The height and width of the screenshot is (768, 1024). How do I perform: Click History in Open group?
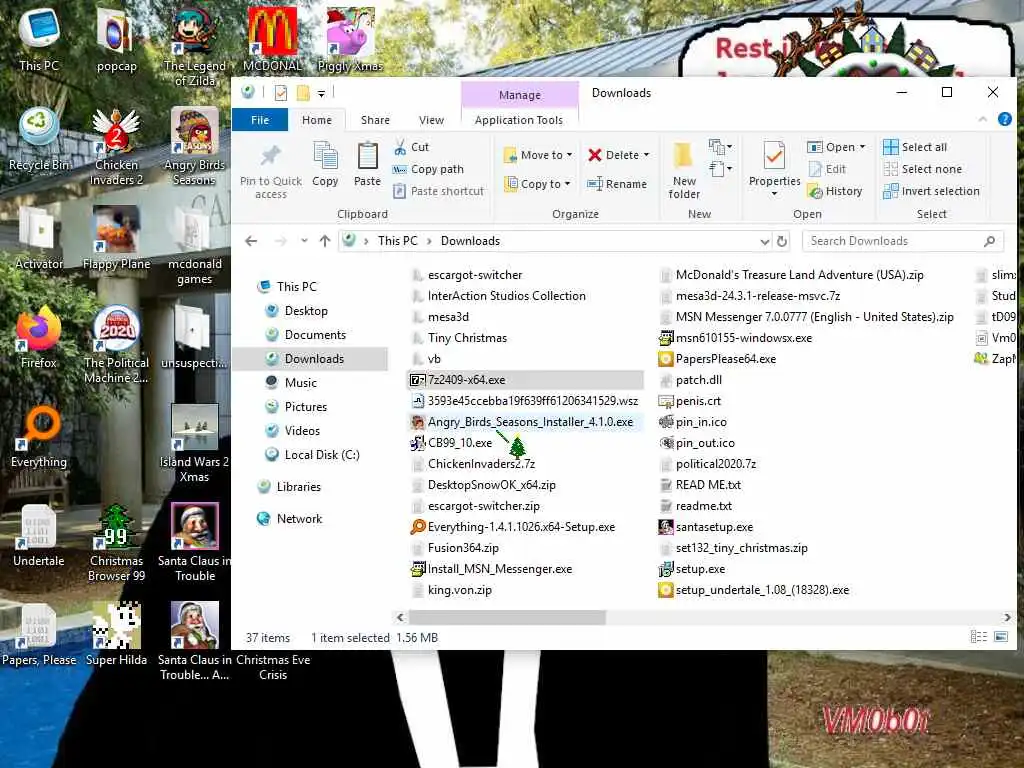coord(835,191)
